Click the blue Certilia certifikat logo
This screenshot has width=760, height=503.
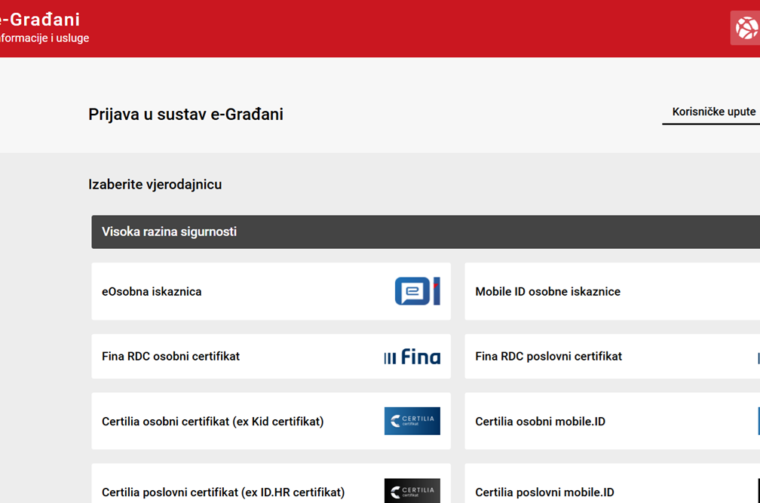pos(412,421)
